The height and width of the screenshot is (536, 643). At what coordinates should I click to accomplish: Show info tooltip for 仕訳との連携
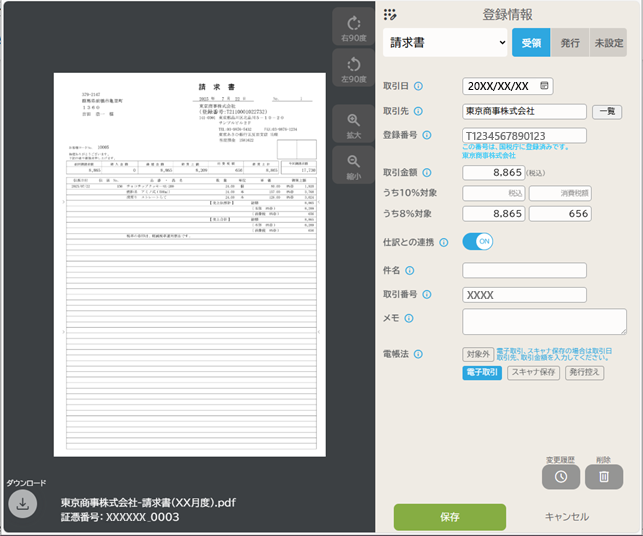click(x=444, y=242)
